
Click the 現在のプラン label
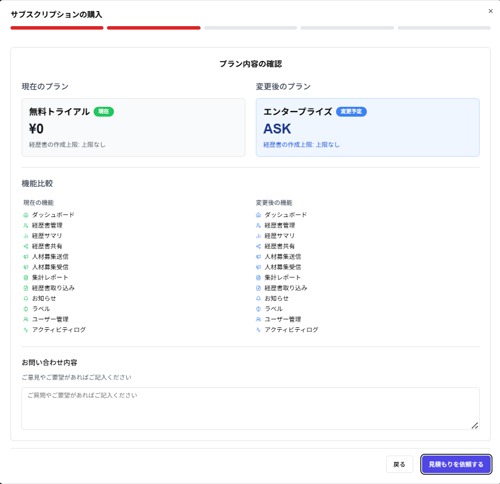coord(45,87)
